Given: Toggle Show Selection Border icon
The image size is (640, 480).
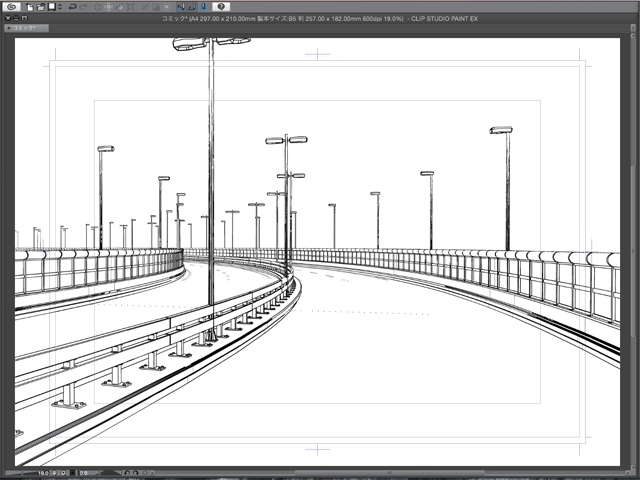Looking at the screenshot, I should 167,7.
